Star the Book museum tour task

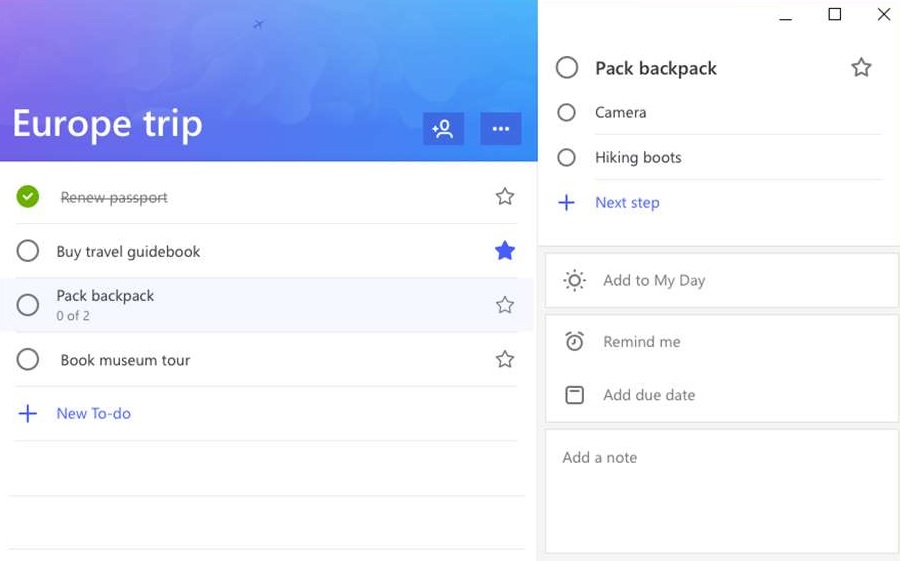tap(505, 359)
